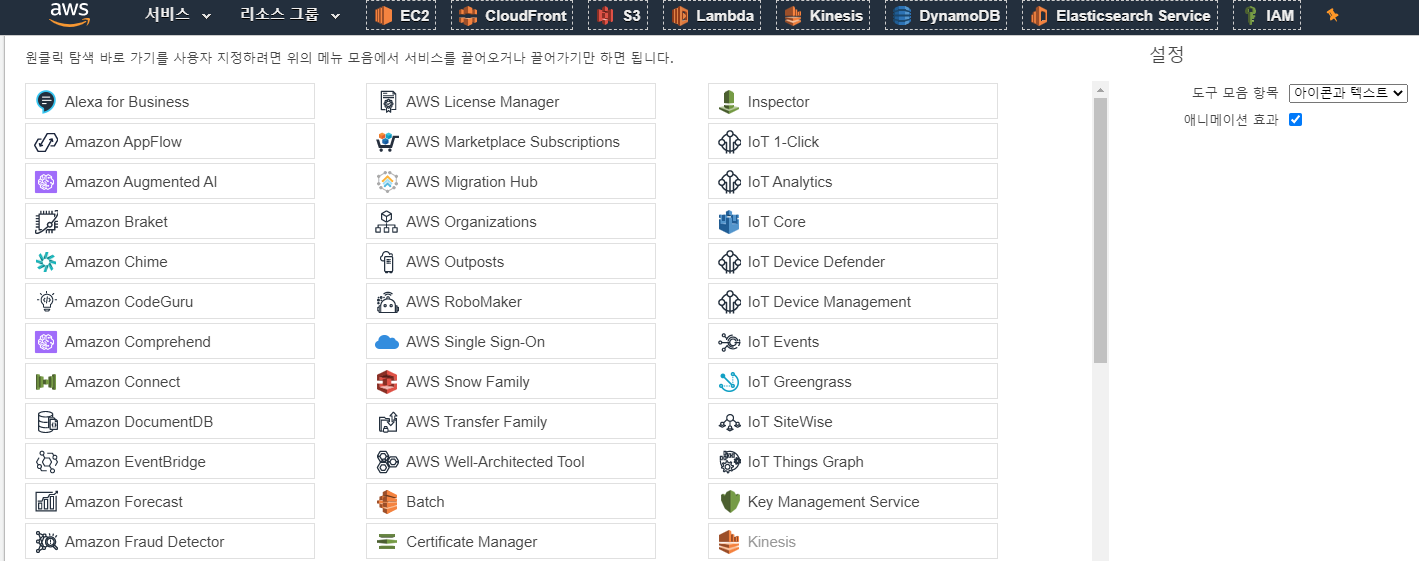Open Elasticsearch Service toolbar shortcut
Screen dimensions: 1419x561
click(1120, 15)
